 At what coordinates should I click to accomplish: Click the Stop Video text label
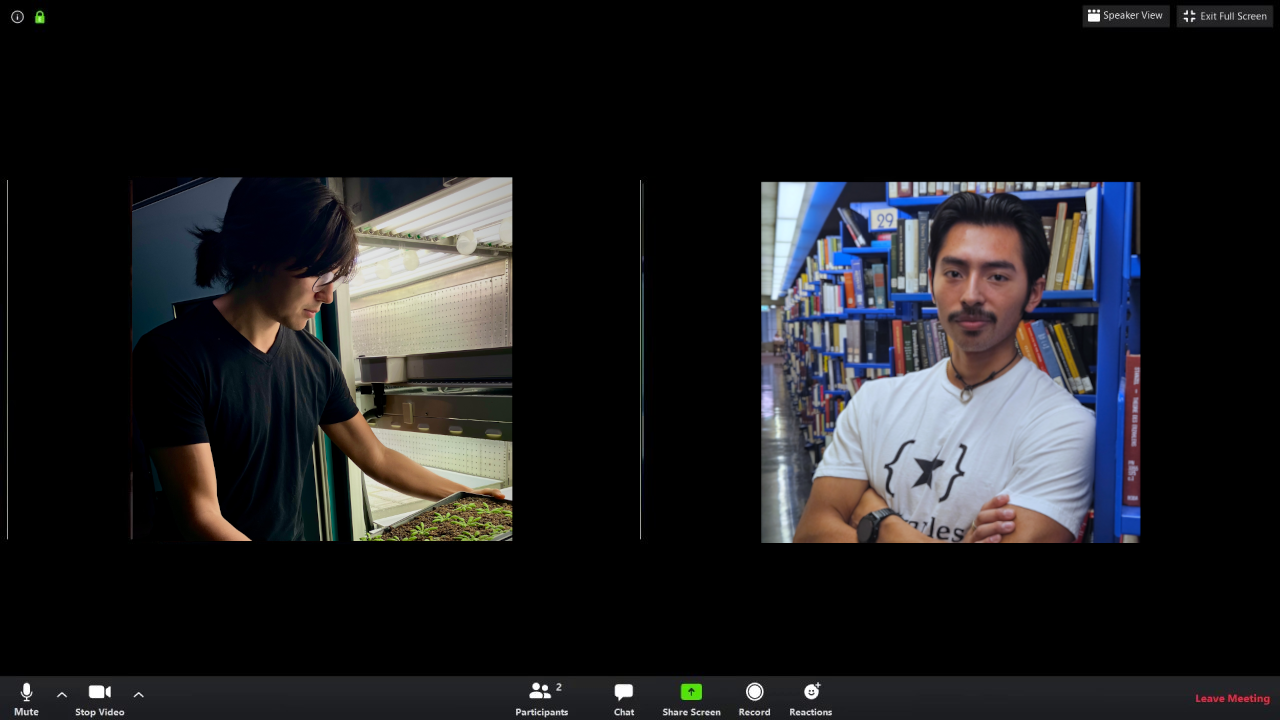(x=99, y=712)
